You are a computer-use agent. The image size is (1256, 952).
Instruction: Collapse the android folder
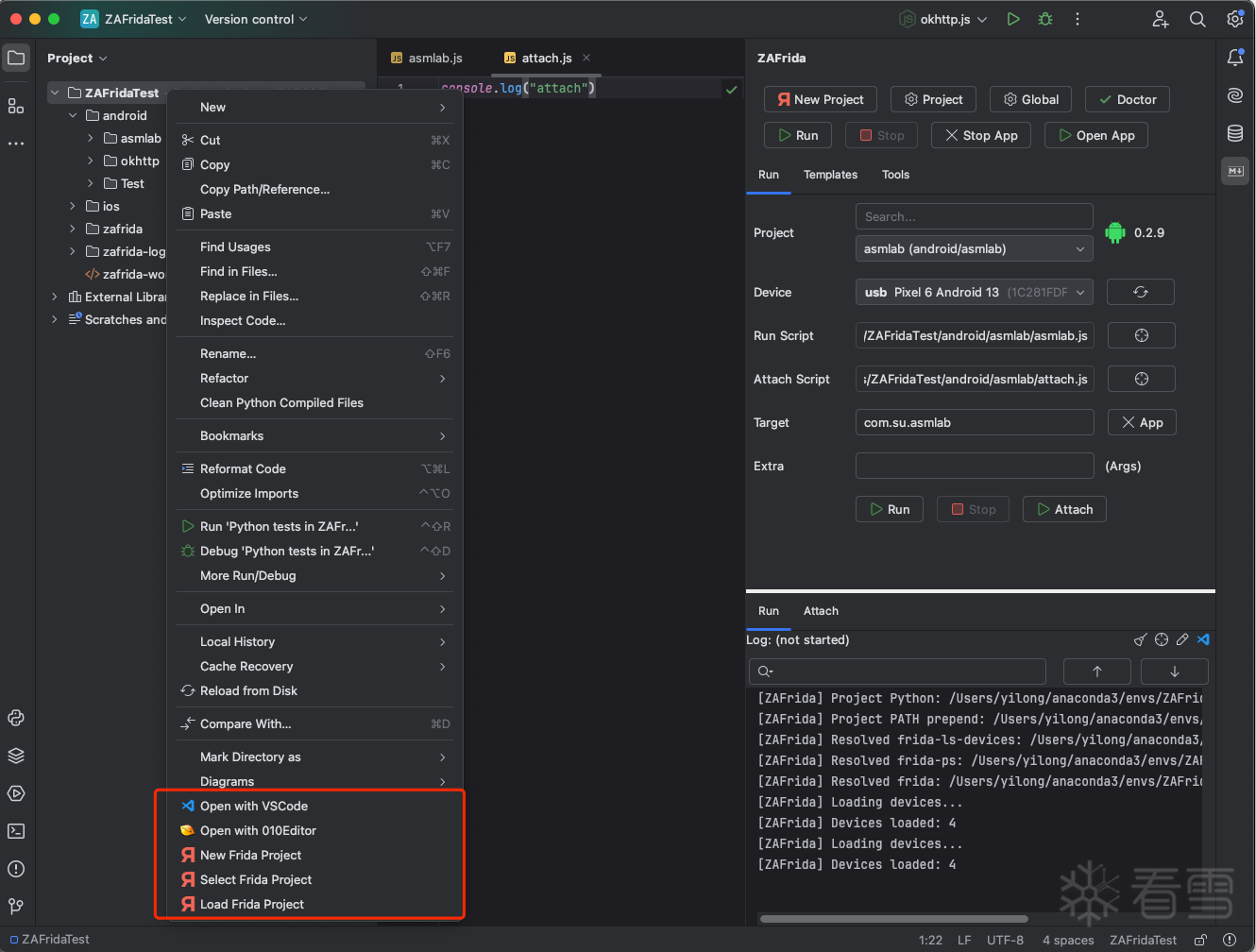[73, 115]
